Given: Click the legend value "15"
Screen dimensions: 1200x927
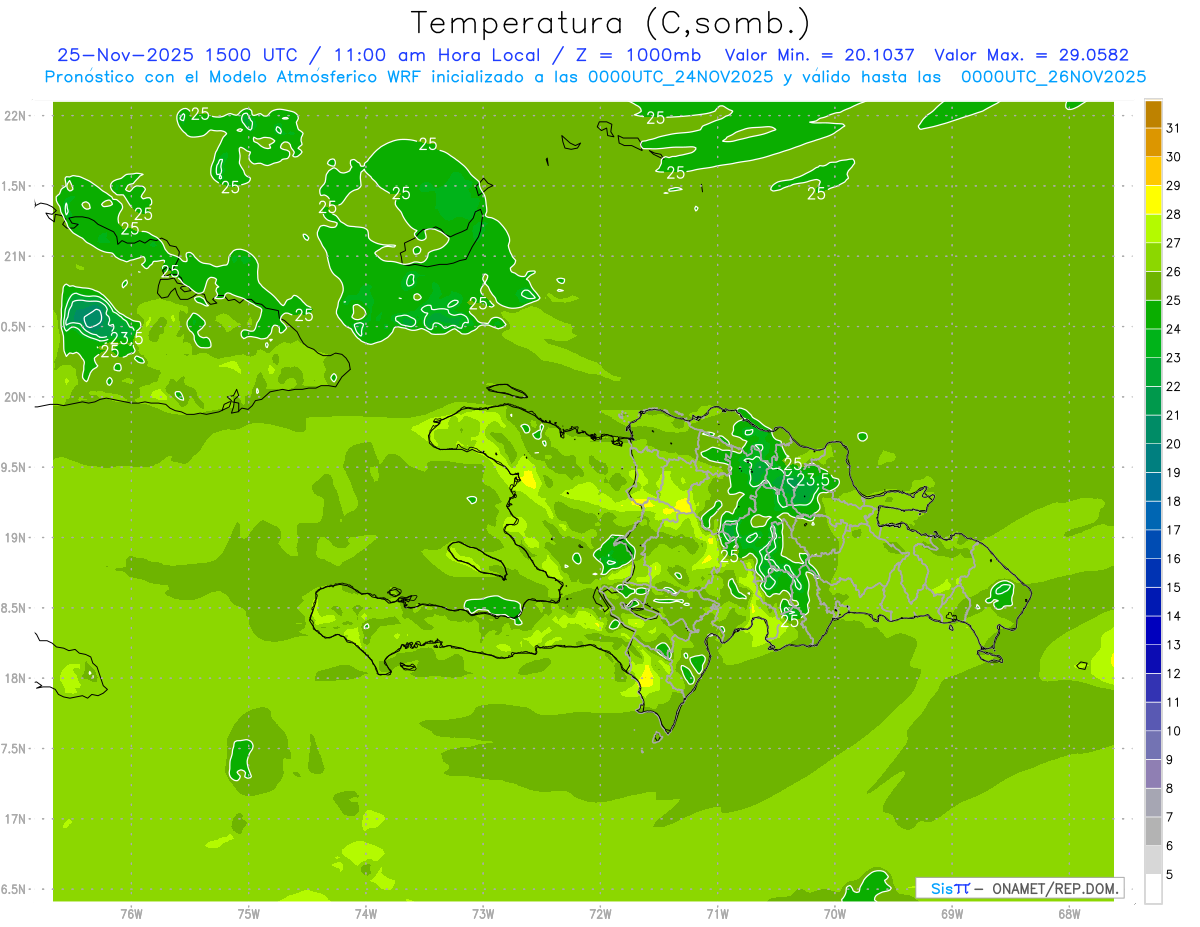Looking at the screenshot, I should tap(1174, 587).
